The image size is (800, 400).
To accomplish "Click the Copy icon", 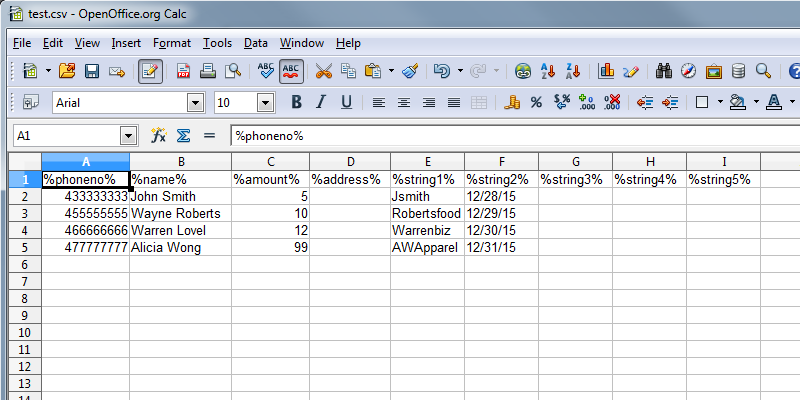I will (348, 71).
